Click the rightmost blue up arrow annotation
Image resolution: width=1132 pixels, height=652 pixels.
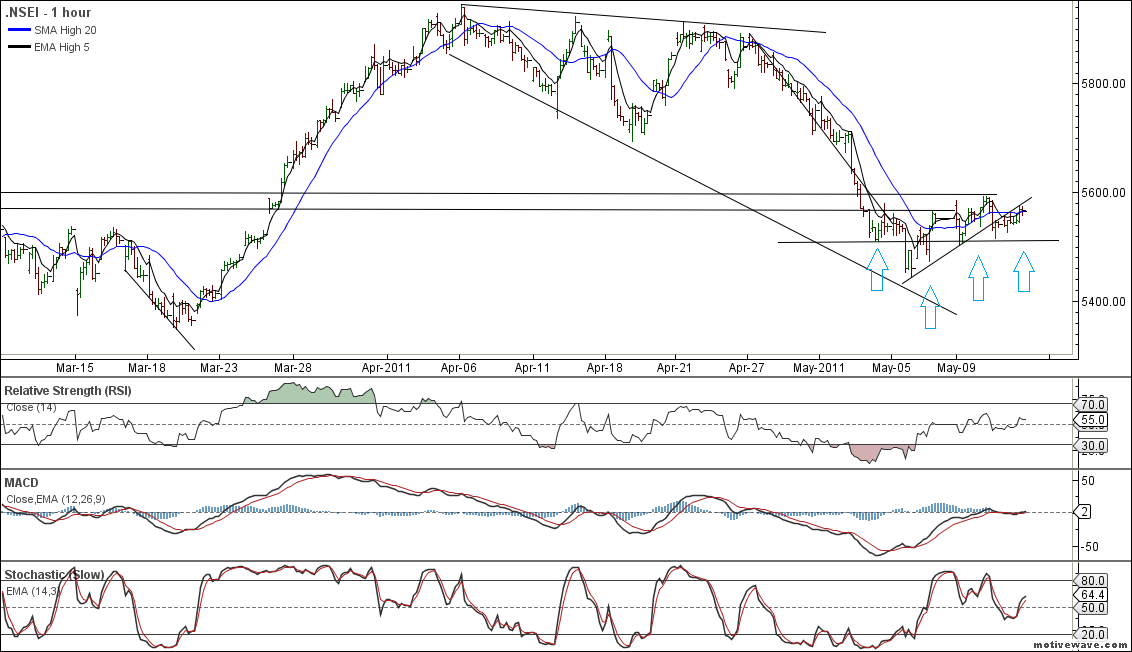(1023, 271)
